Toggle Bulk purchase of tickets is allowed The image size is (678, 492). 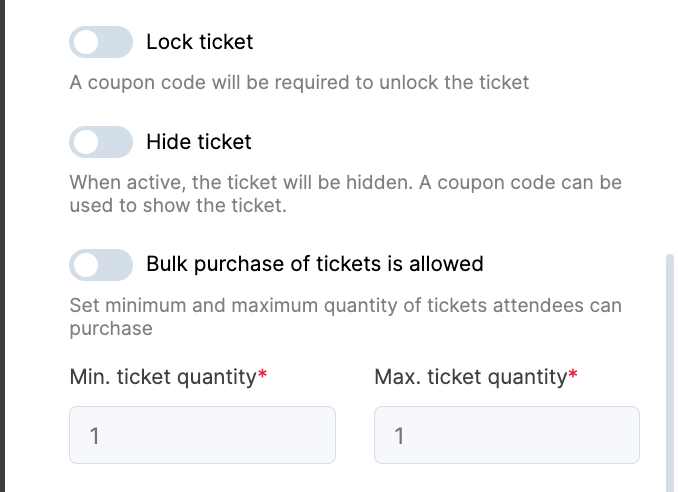click(x=101, y=265)
